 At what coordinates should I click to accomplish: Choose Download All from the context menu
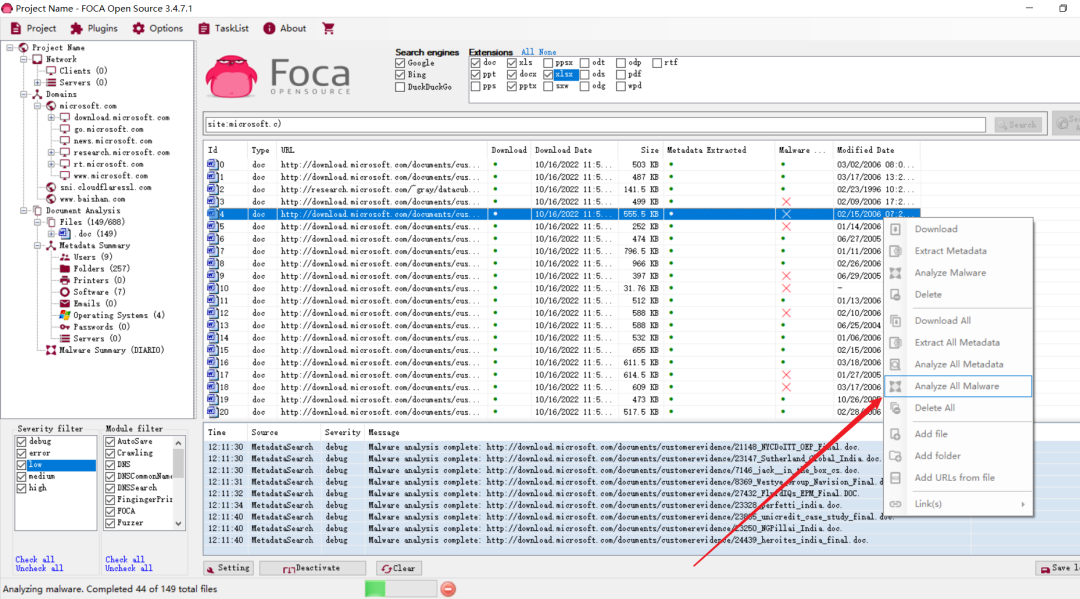tap(957, 321)
